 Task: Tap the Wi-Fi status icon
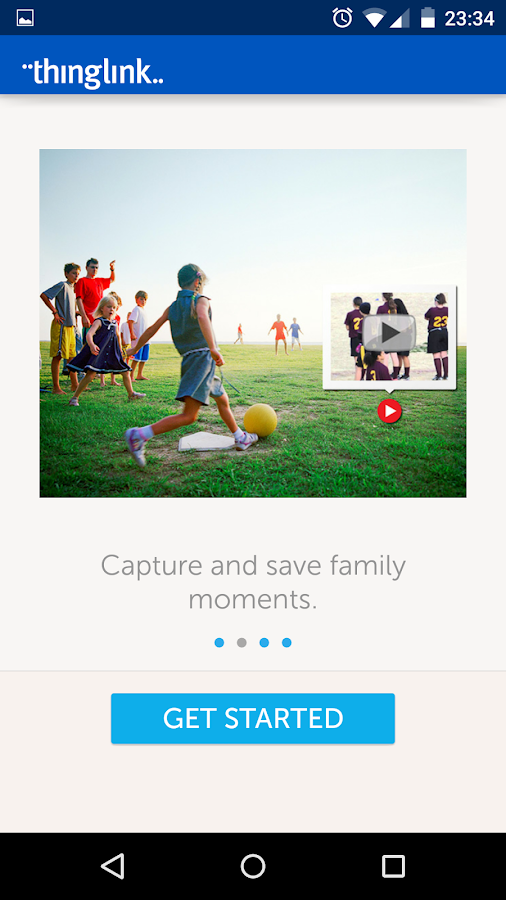374,18
